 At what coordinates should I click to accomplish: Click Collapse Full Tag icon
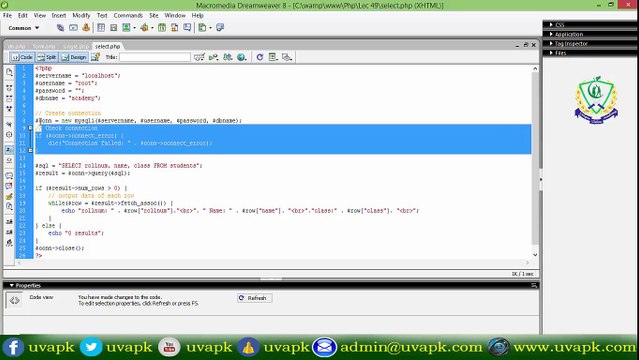[x=9, y=88]
